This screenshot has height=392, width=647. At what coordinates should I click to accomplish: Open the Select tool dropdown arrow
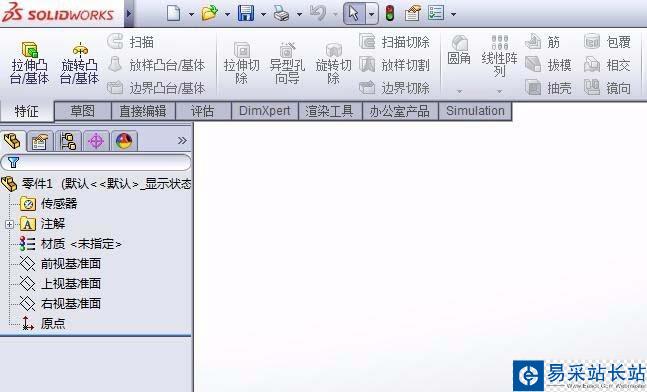click(371, 14)
